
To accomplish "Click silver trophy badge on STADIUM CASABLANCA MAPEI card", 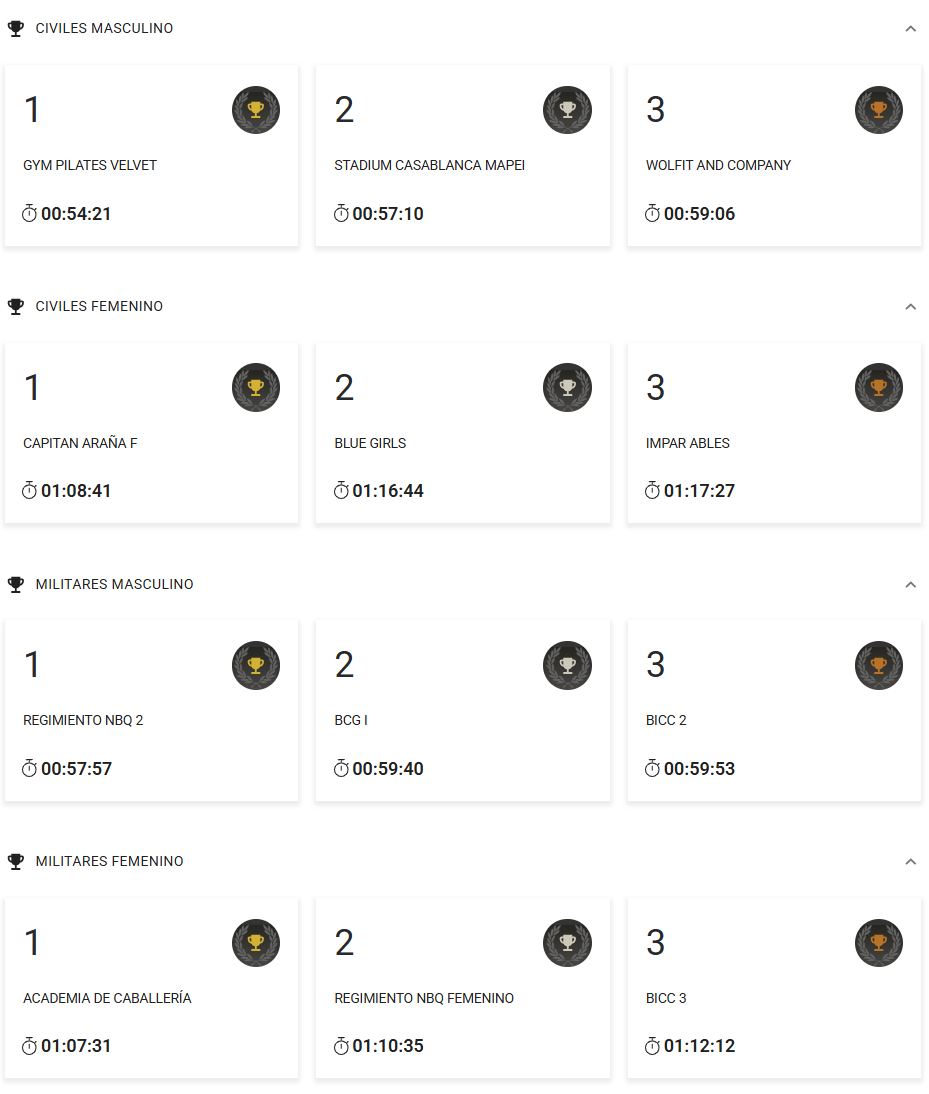I will click(567, 110).
